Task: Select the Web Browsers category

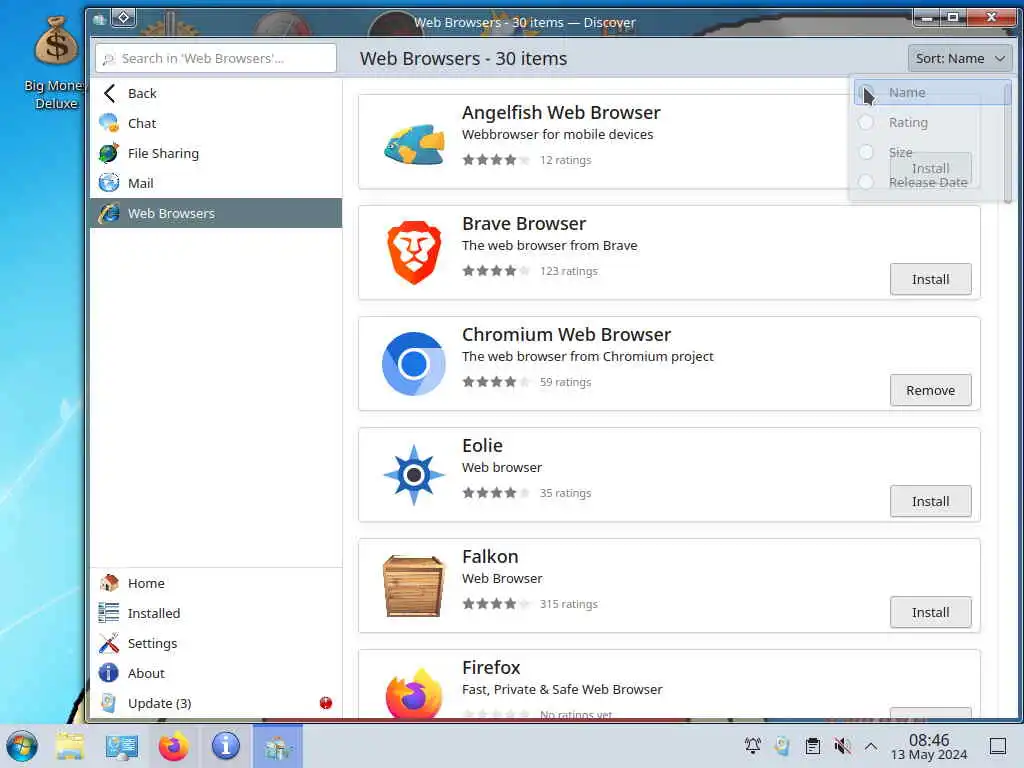Action: pos(216,213)
